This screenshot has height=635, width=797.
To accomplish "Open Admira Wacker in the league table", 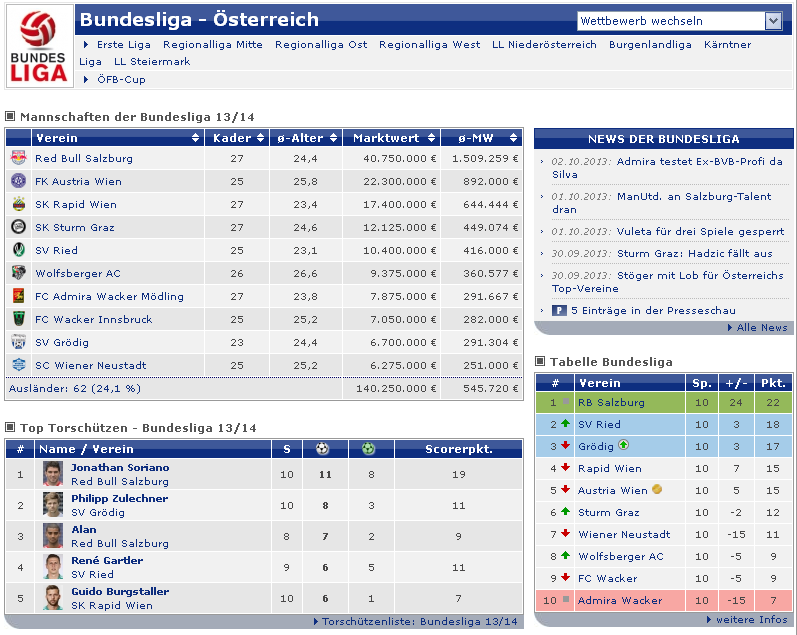I will coord(620,600).
